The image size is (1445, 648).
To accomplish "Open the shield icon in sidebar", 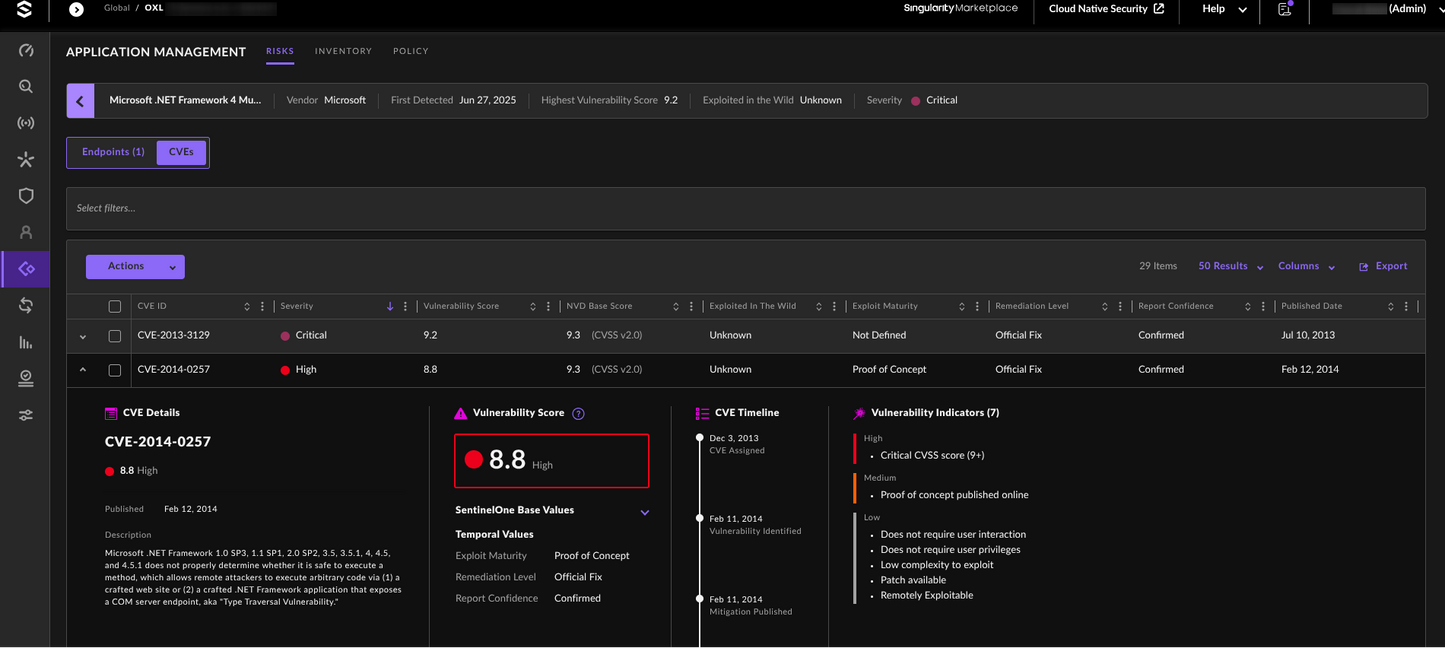I will point(26,196).
